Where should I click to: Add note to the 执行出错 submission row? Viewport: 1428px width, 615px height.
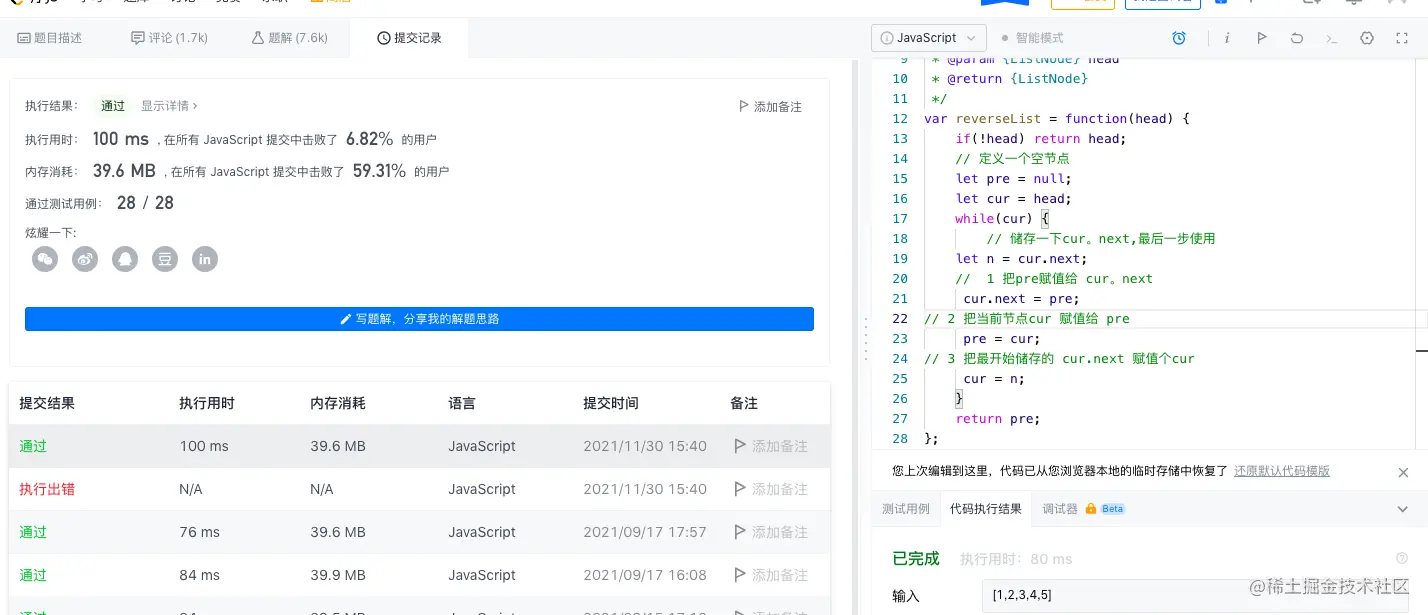770,489
